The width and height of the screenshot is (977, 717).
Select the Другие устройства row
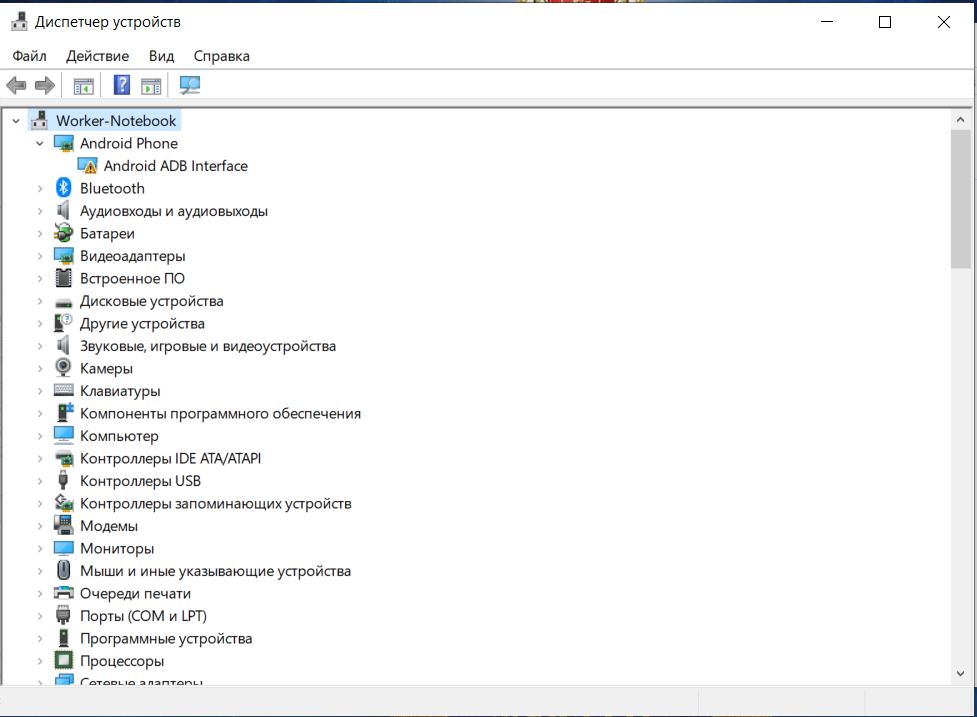coord(142,323)
